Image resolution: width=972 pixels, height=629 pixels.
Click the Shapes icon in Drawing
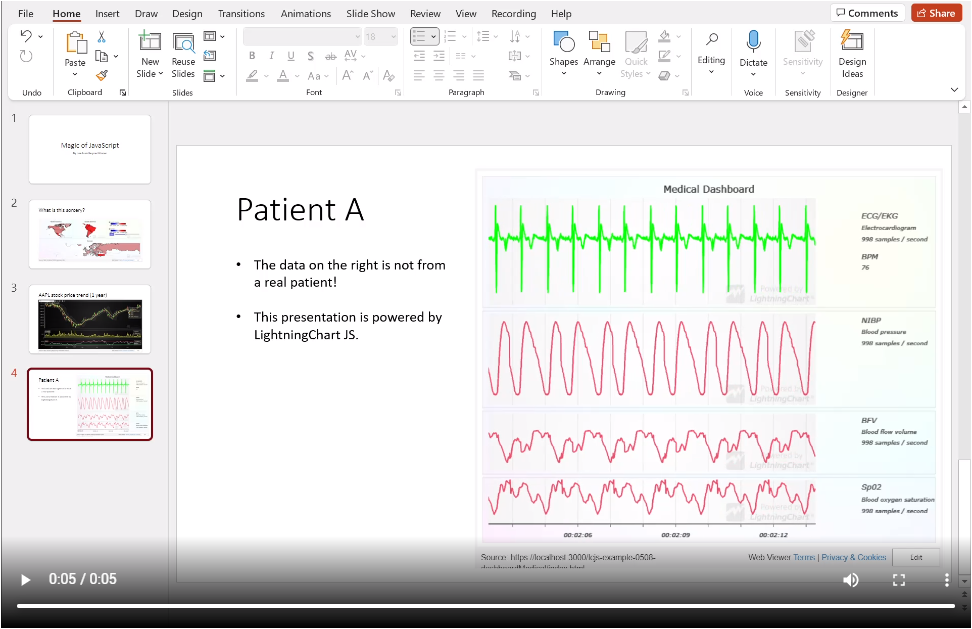563,42
